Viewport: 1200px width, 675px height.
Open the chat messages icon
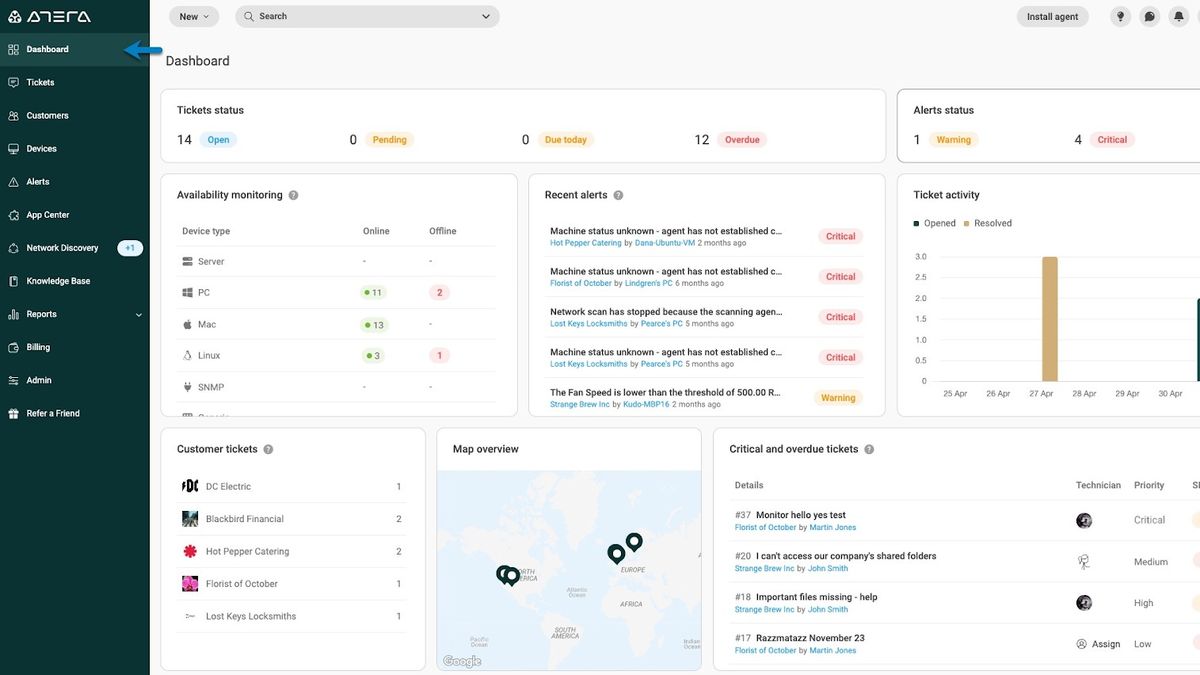tap(1150, 17)
